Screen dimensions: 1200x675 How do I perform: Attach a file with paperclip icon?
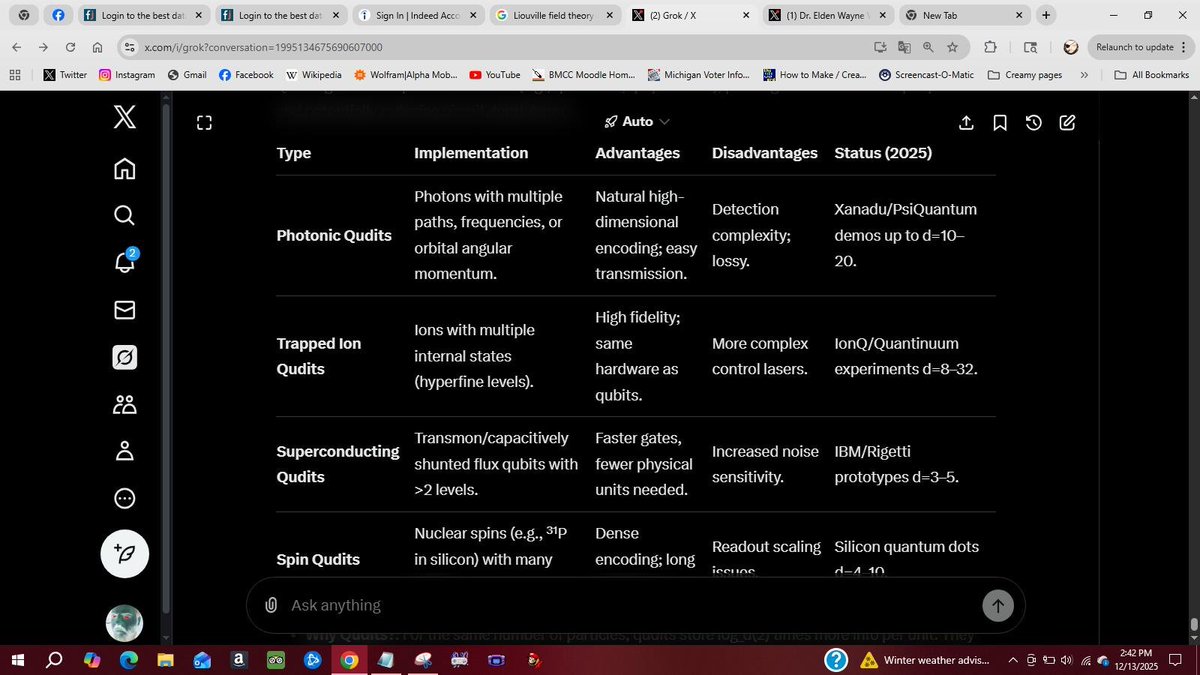pos(271,605)
